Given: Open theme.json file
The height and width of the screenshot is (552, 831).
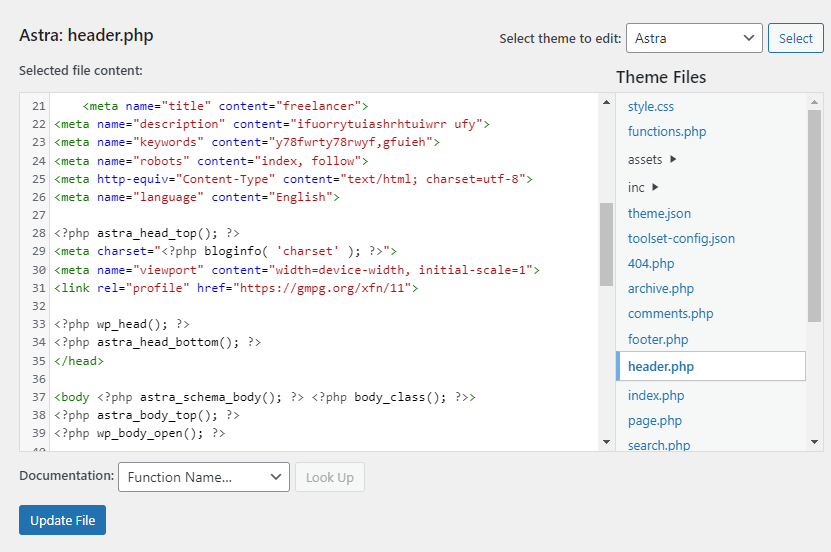Looking at the screenshot, I should [659, 213].
